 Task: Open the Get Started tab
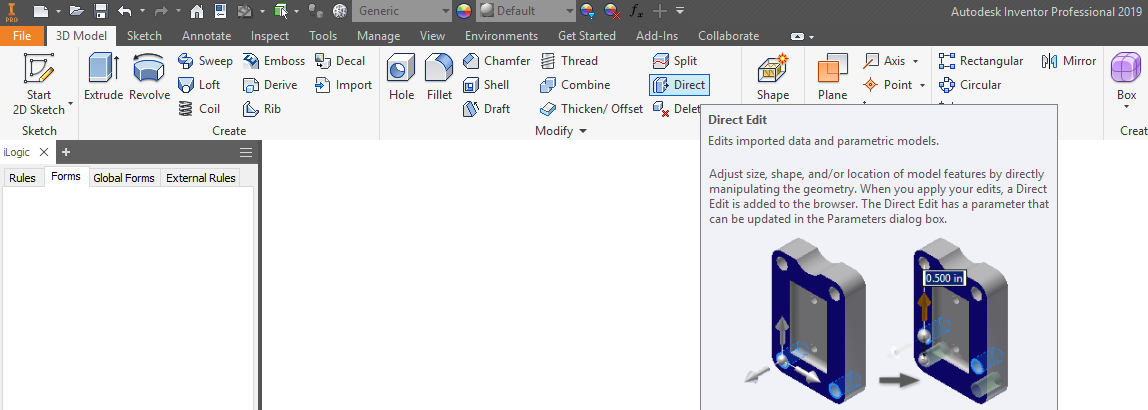(x=586, y=36)
